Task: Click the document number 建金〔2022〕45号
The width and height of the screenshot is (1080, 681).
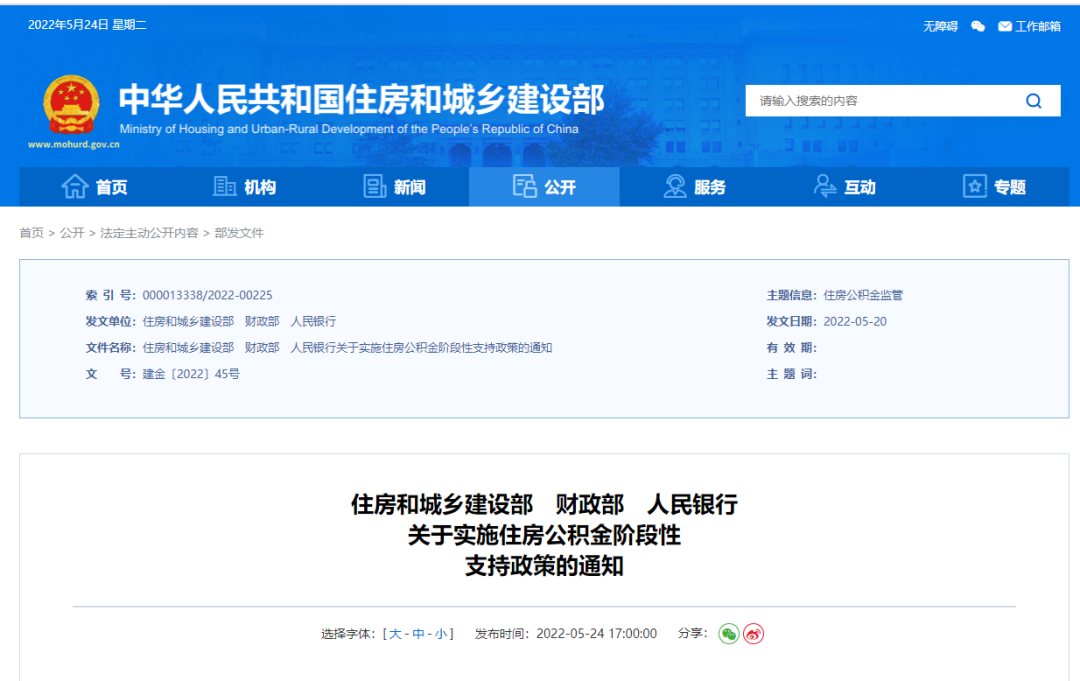Action: (191, 374)
